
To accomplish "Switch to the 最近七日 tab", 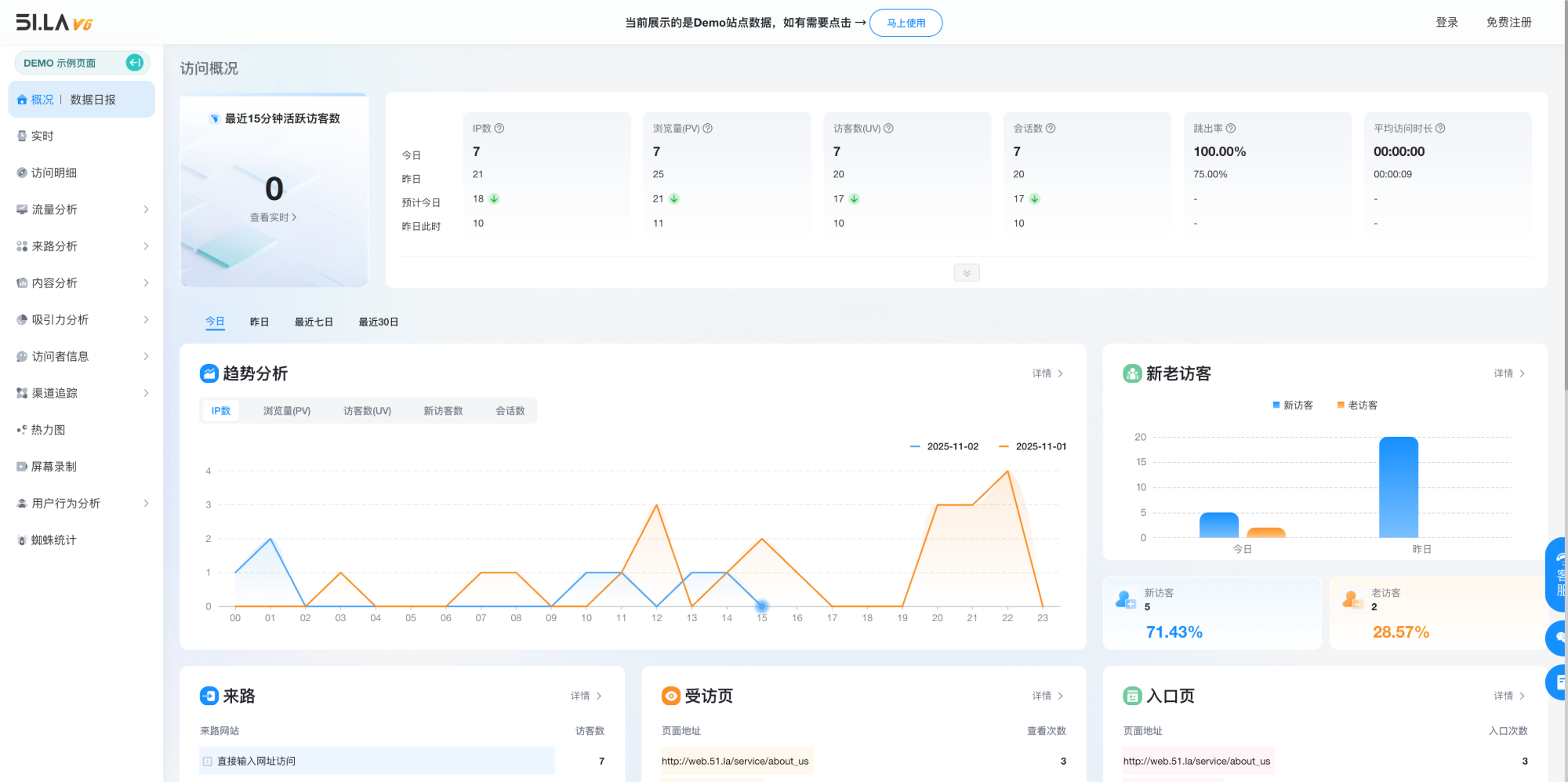I will click(314, 322).
